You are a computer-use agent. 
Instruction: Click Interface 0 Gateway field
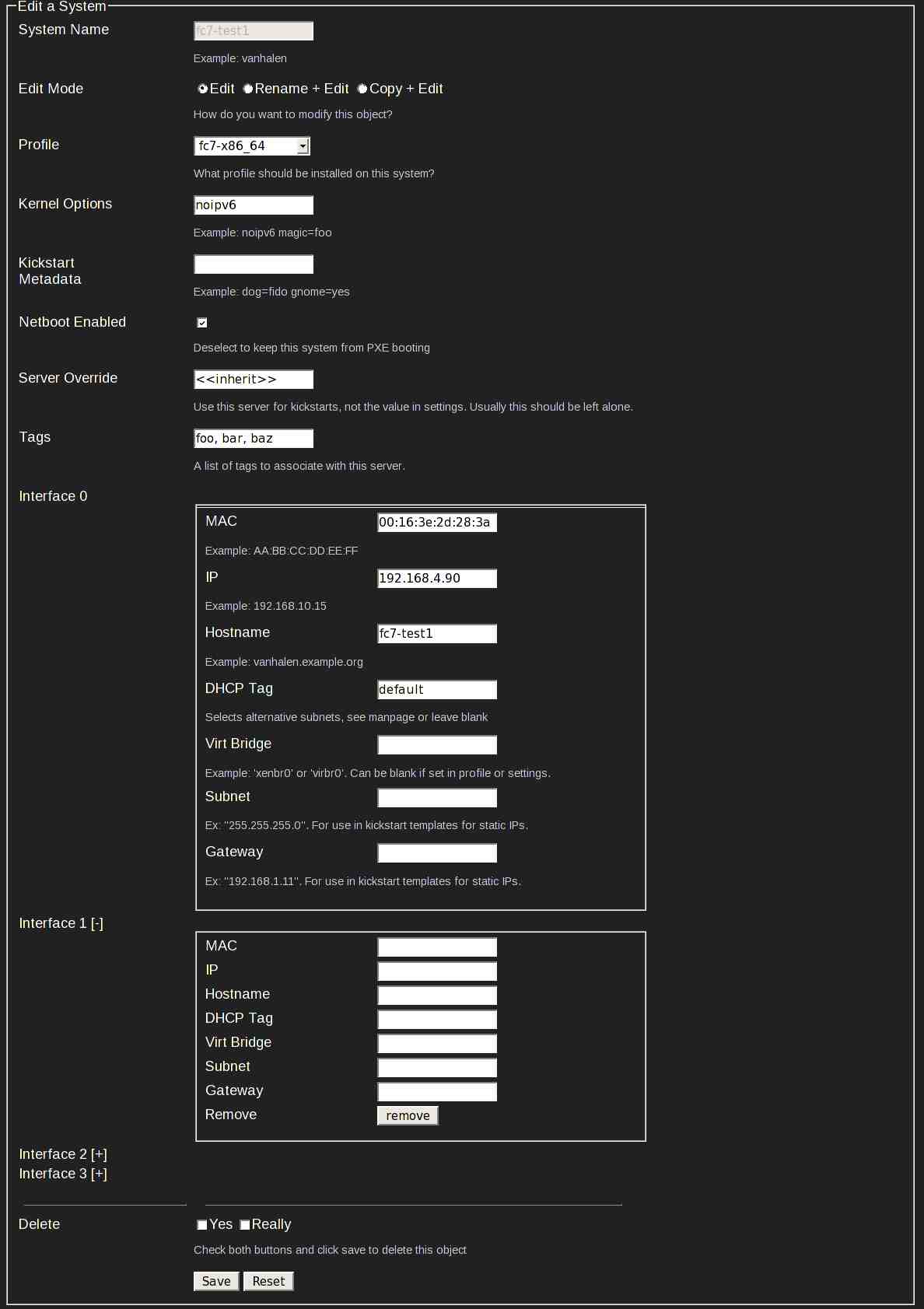point(437,853)
